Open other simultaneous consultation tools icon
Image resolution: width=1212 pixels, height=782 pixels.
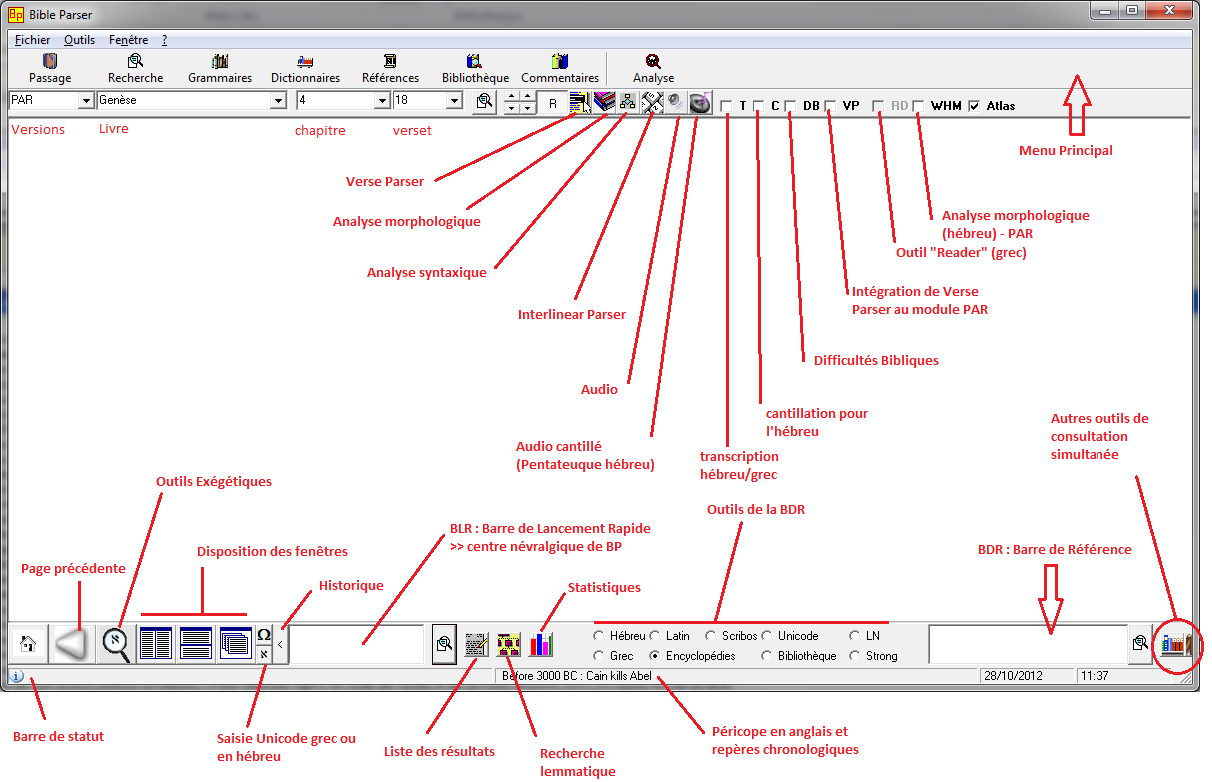click(x=1175, y=645)
